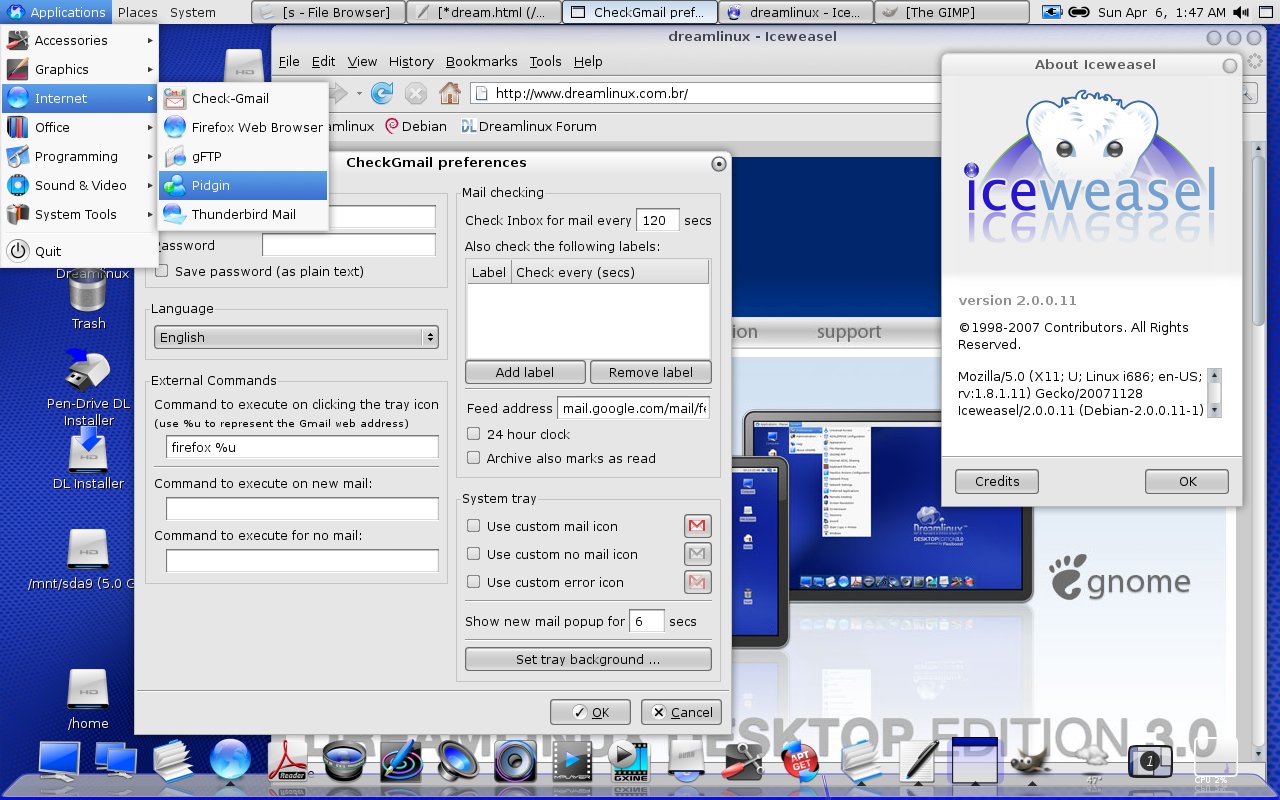Viewport: 1280px width, 800px height.
Task: Click the About Iceweasel user-agent text scrollbar
Action: pyautogui.click(x=1214, y=392)
